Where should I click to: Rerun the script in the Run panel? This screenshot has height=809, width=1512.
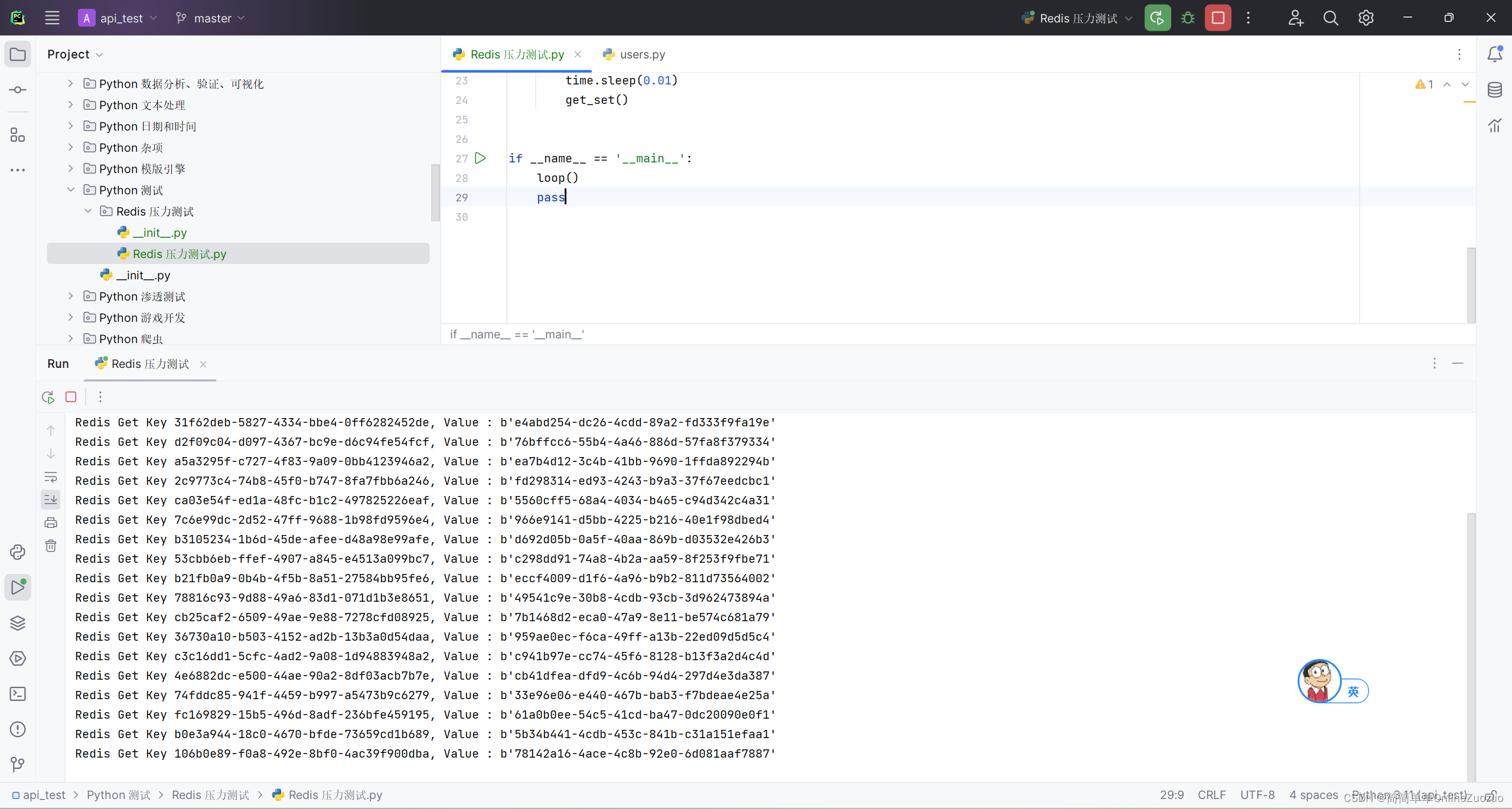(48, 397)
